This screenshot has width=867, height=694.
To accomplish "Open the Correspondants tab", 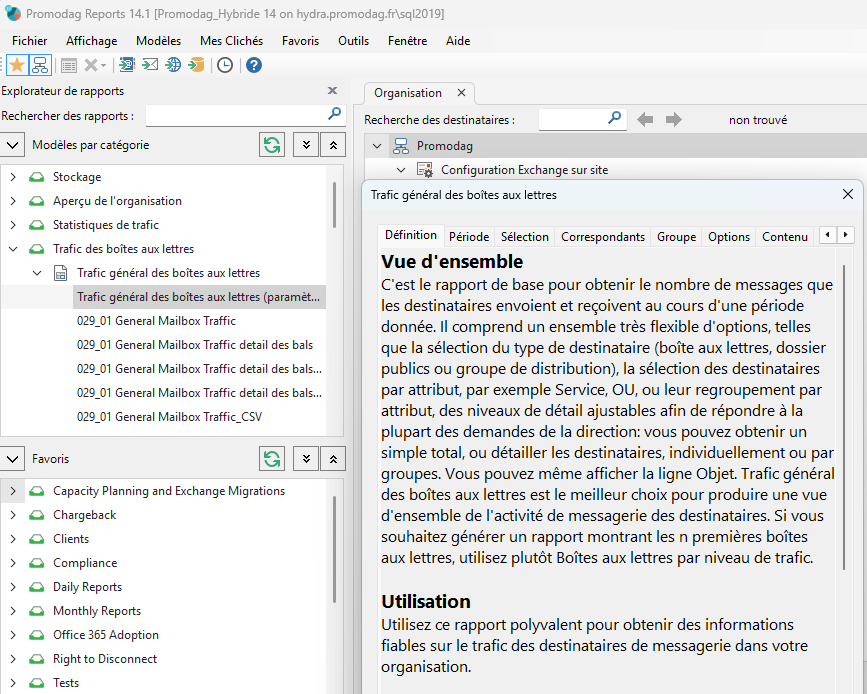I will click(x=602, y=237).
